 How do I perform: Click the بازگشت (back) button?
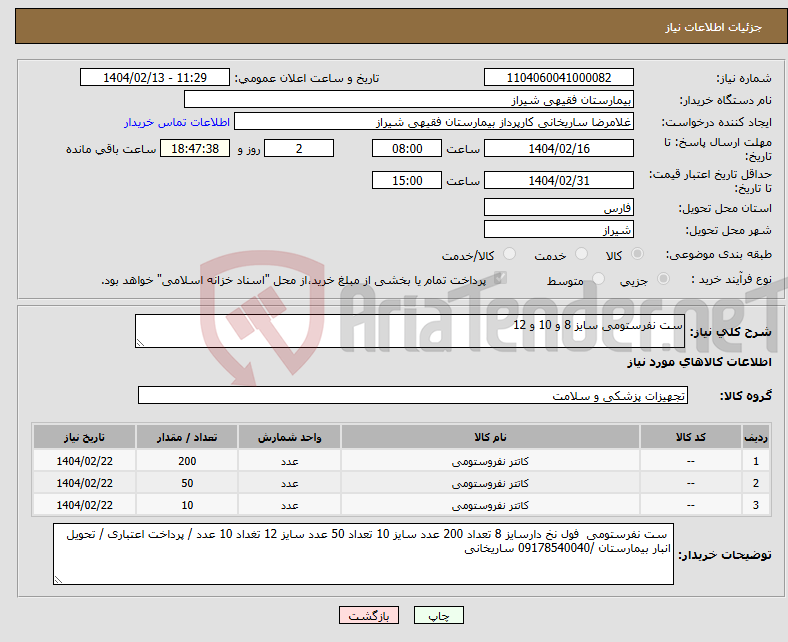pos(368,615)
